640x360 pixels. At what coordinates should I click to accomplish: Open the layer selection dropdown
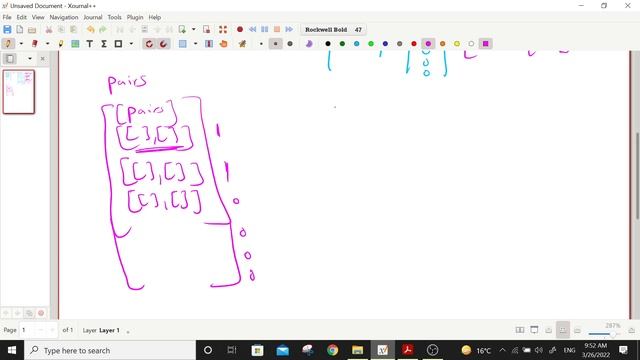128,331
